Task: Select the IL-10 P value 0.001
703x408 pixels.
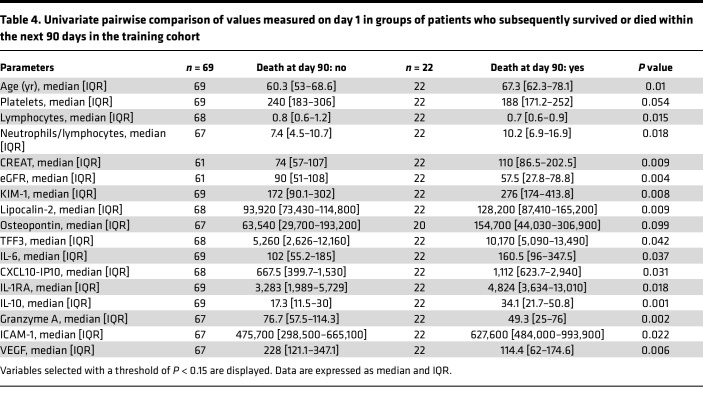Action: coord(655,304)
